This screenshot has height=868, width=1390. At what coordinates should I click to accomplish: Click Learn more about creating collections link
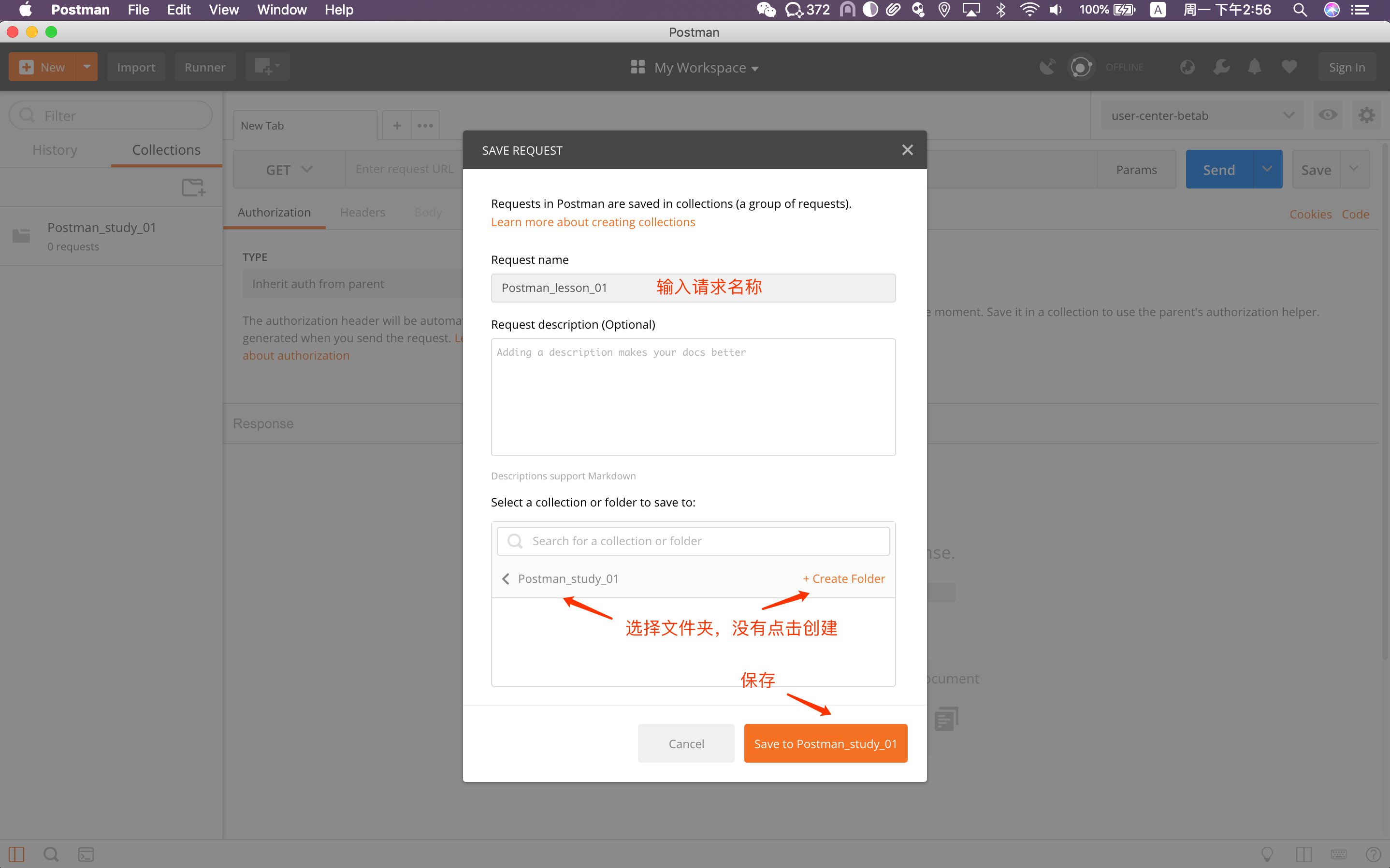pos(593,222)
